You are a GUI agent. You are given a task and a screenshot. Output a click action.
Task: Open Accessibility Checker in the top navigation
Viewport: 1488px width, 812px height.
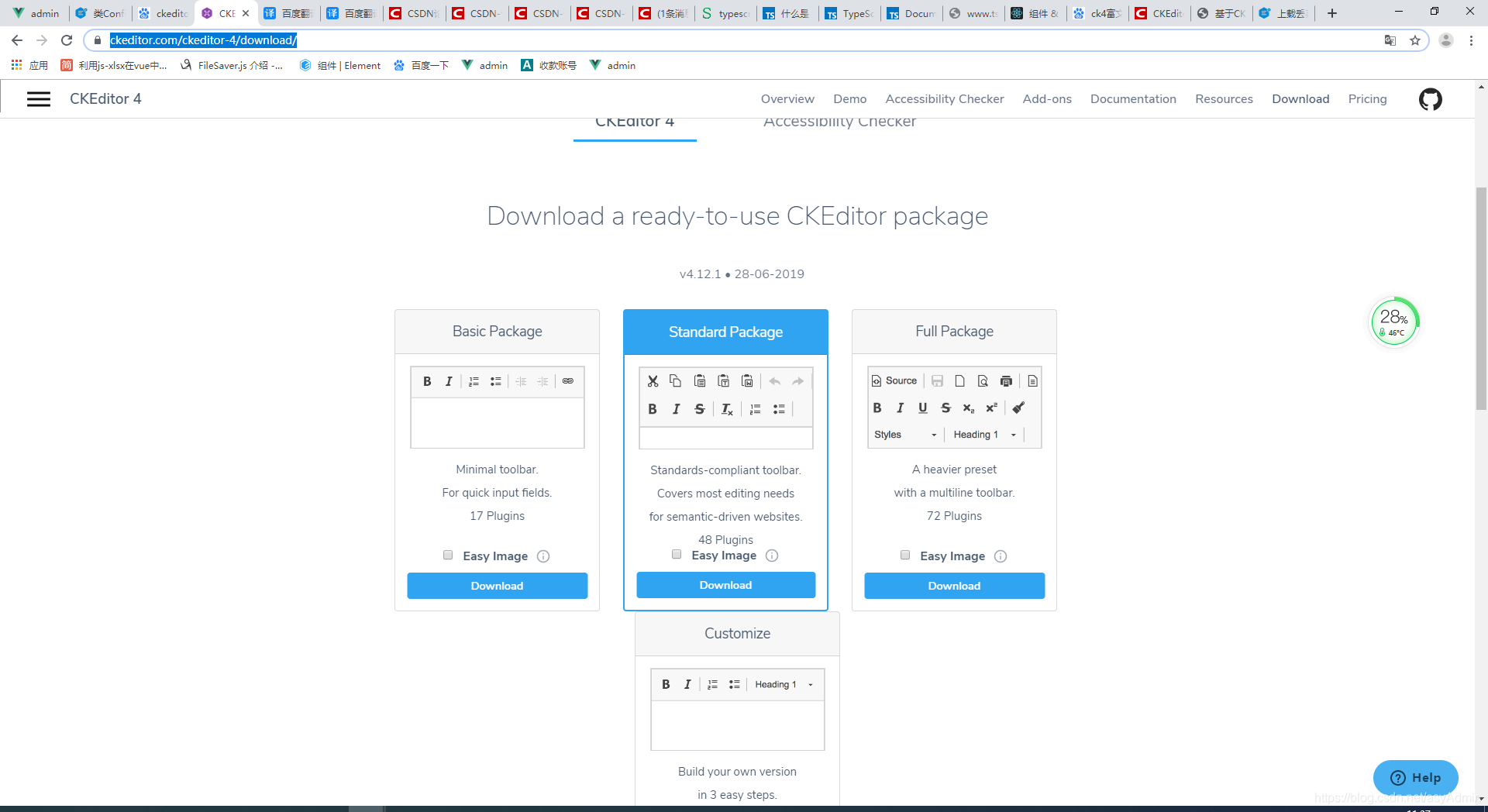945,99
